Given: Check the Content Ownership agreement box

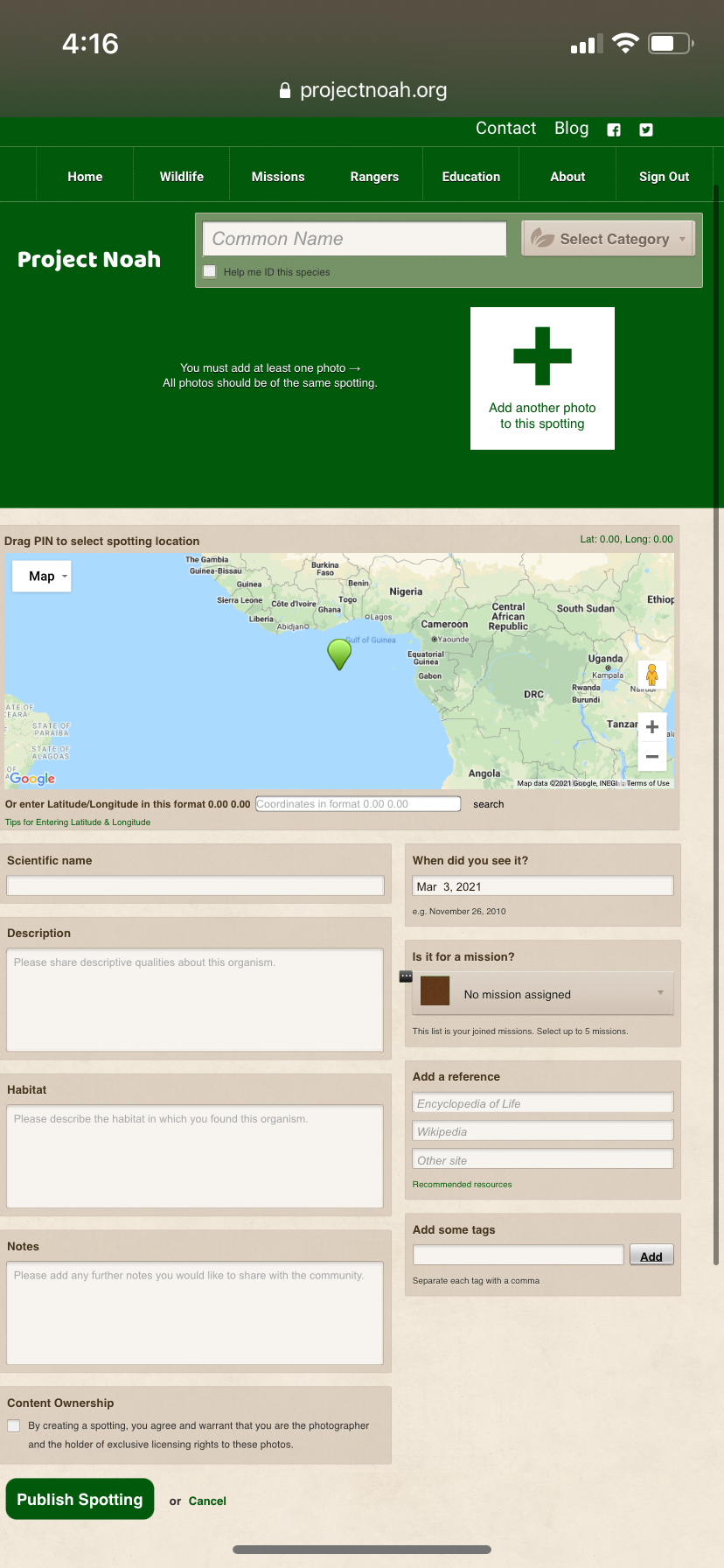Looking at the screenshot, I should tap(13, 1425).
